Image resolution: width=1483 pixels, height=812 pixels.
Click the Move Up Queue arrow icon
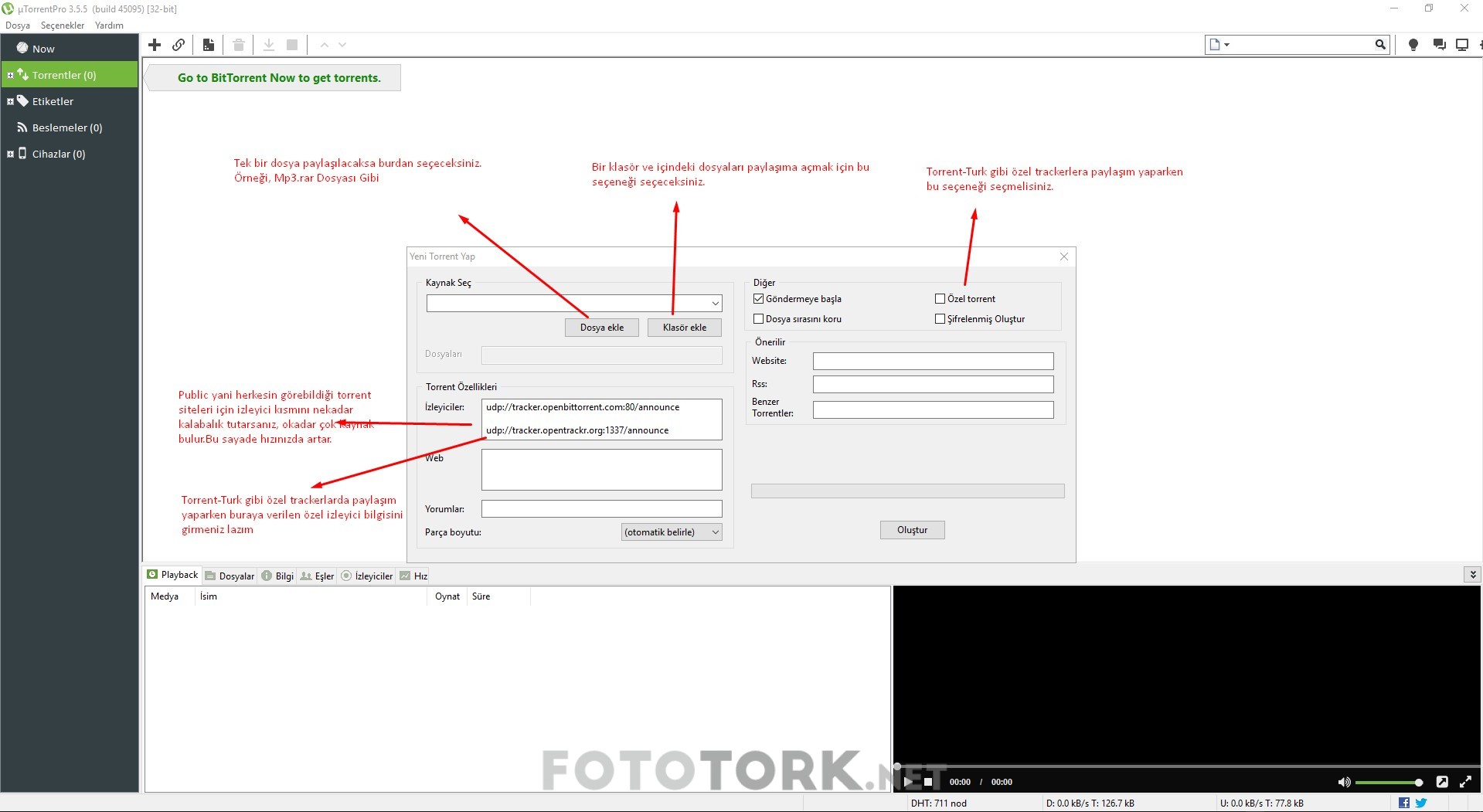click(325, 45)
